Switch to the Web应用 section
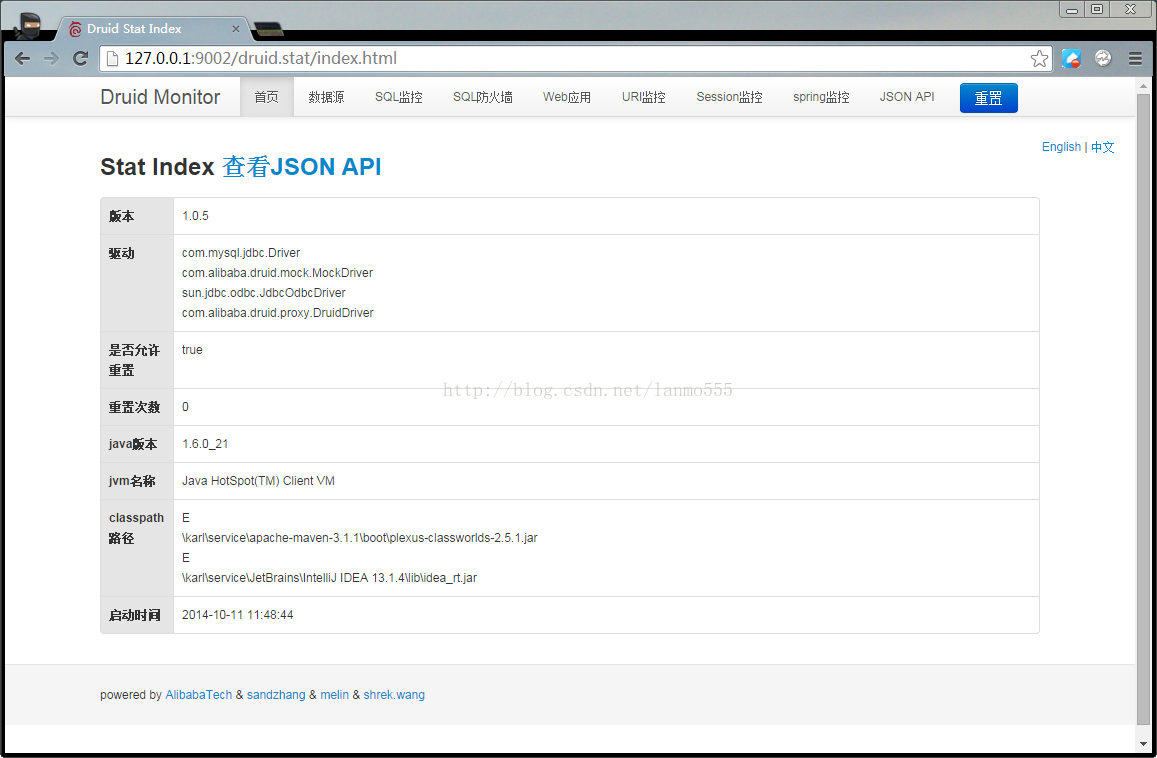The width and height of the screenshot is (1157, 758). tap(567, 97)
